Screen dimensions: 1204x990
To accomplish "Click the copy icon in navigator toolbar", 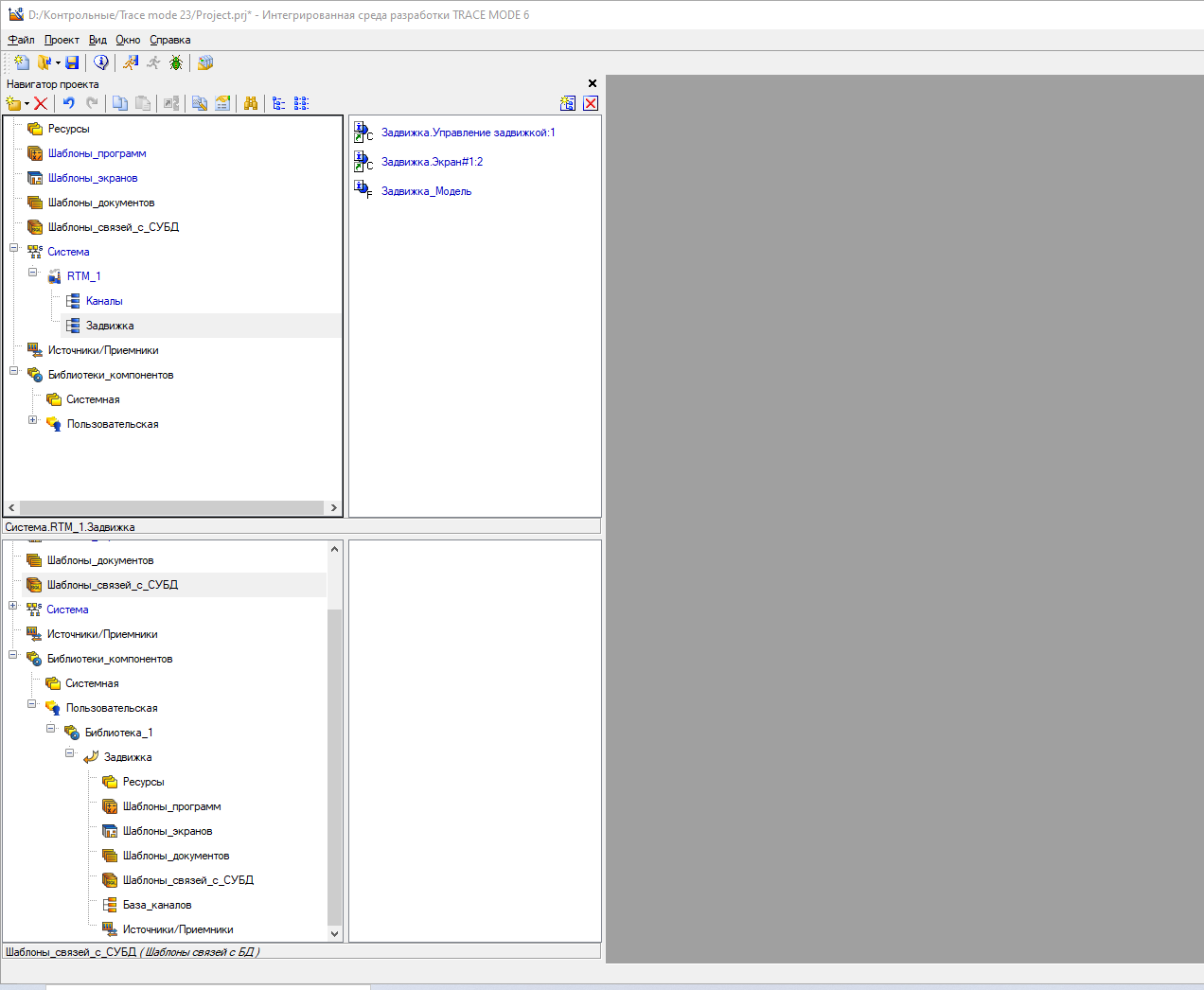I will coord(120,103).
